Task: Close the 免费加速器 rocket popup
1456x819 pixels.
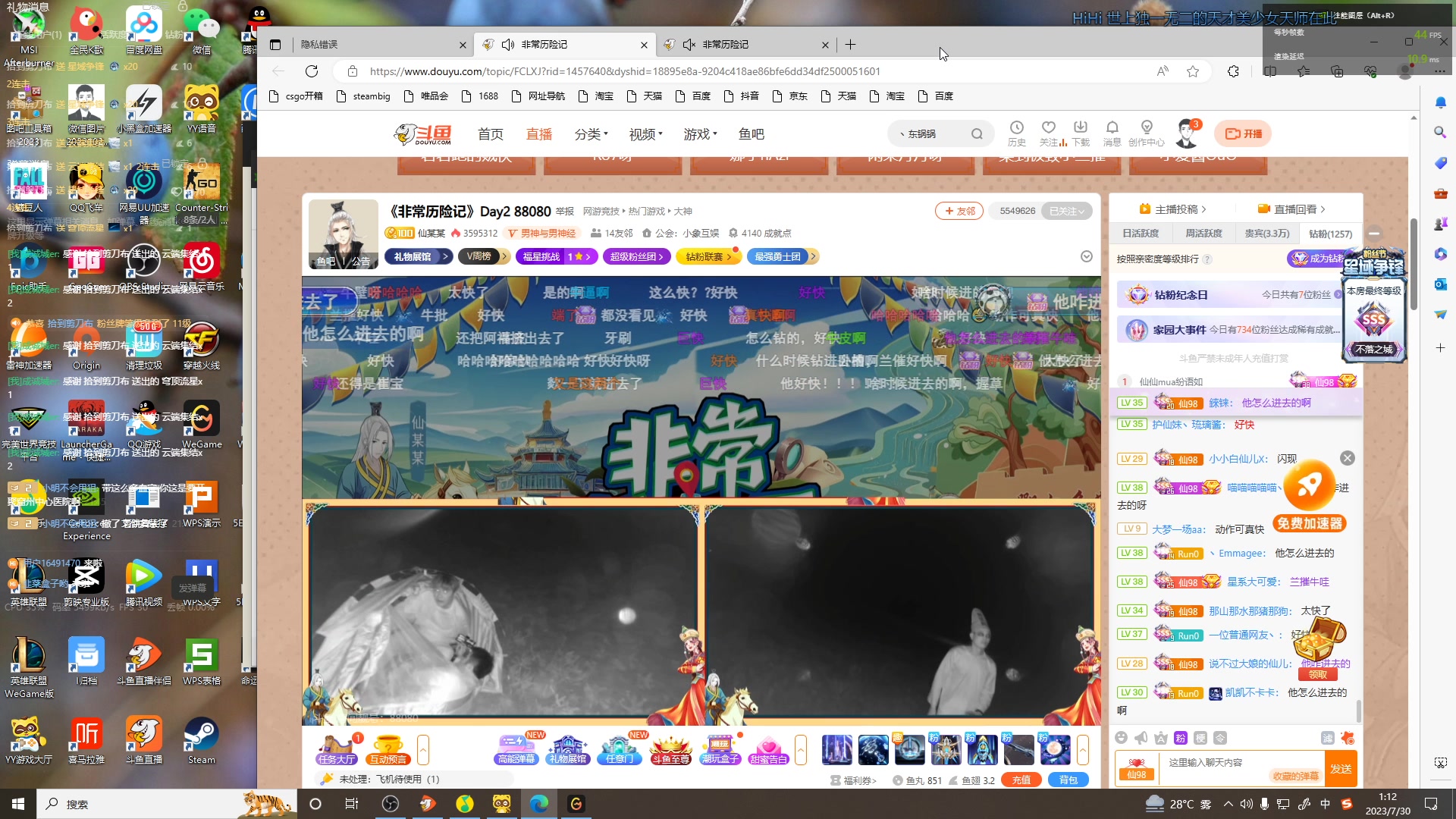Action: 1347,458
